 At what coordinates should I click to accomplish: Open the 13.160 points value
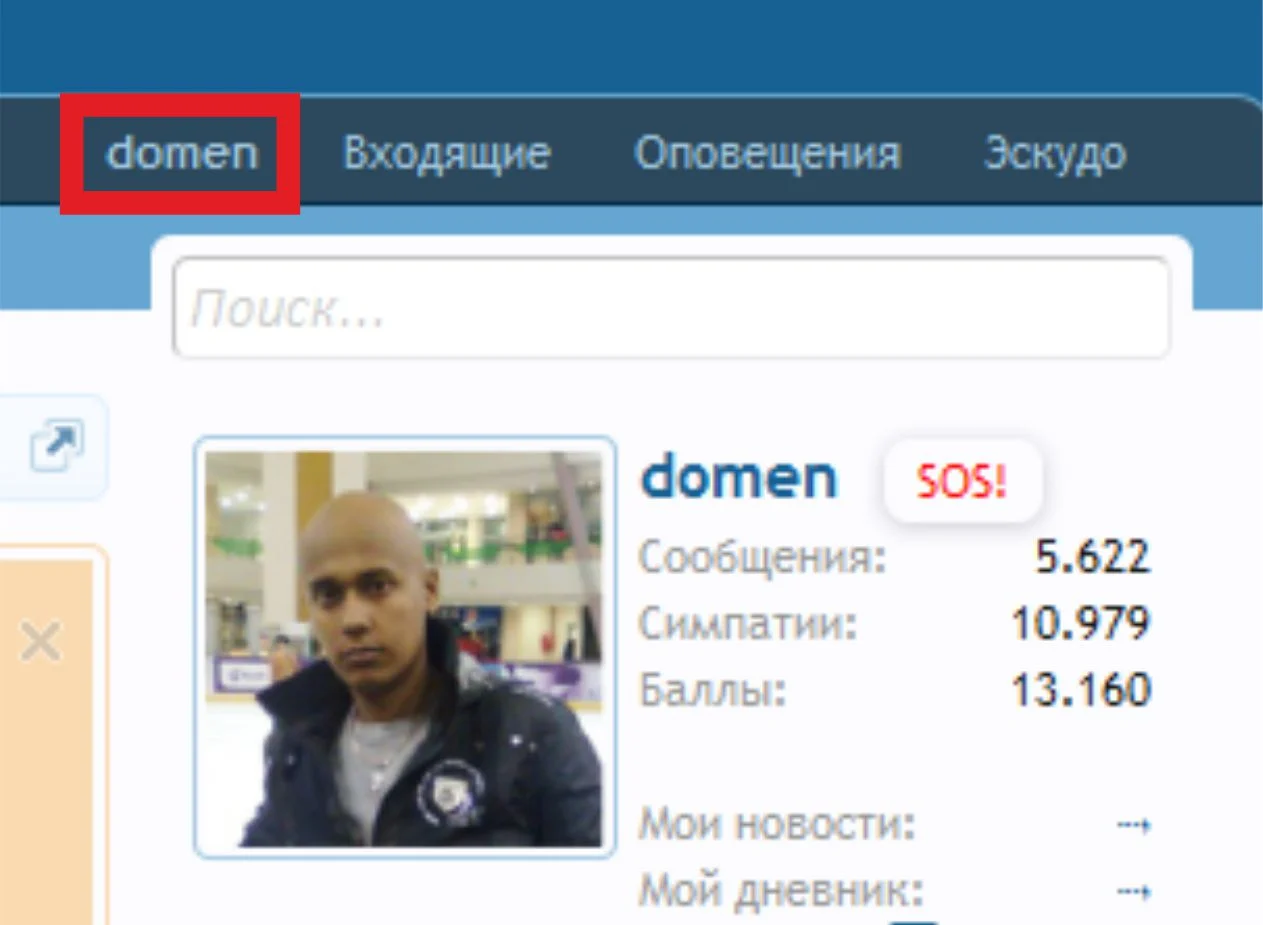click(1081, 691)
